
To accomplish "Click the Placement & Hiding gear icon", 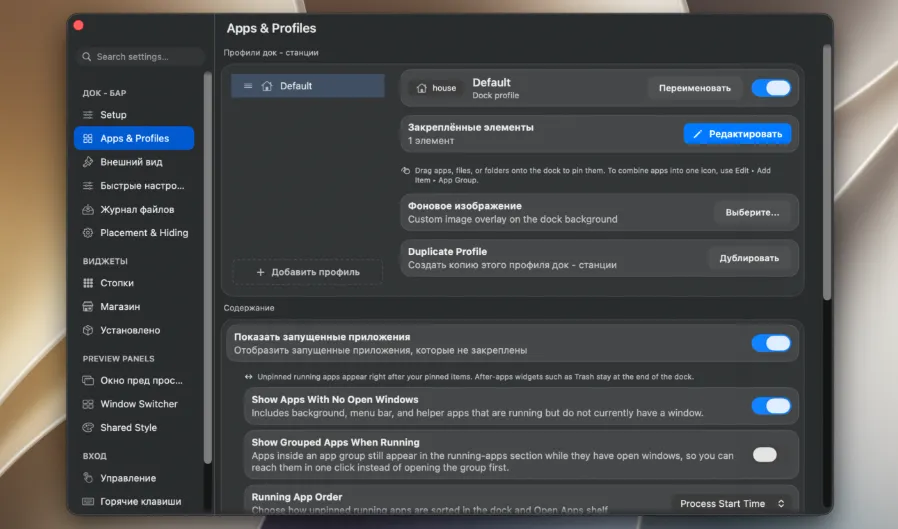I will point(88,232).
